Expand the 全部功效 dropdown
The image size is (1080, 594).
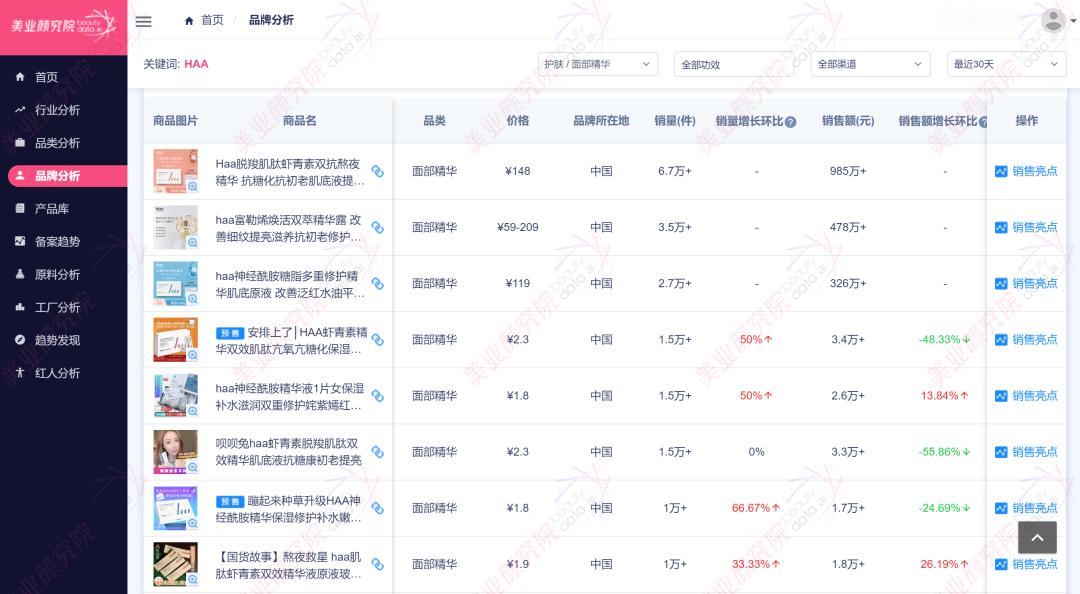734,63
